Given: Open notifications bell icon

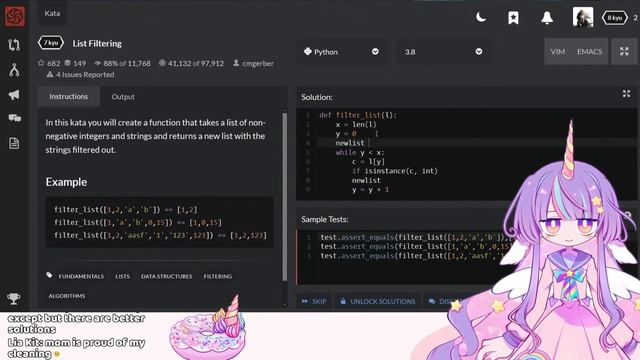Looking at the screenshot, I should pyautogui.click(x=547, y=18).
